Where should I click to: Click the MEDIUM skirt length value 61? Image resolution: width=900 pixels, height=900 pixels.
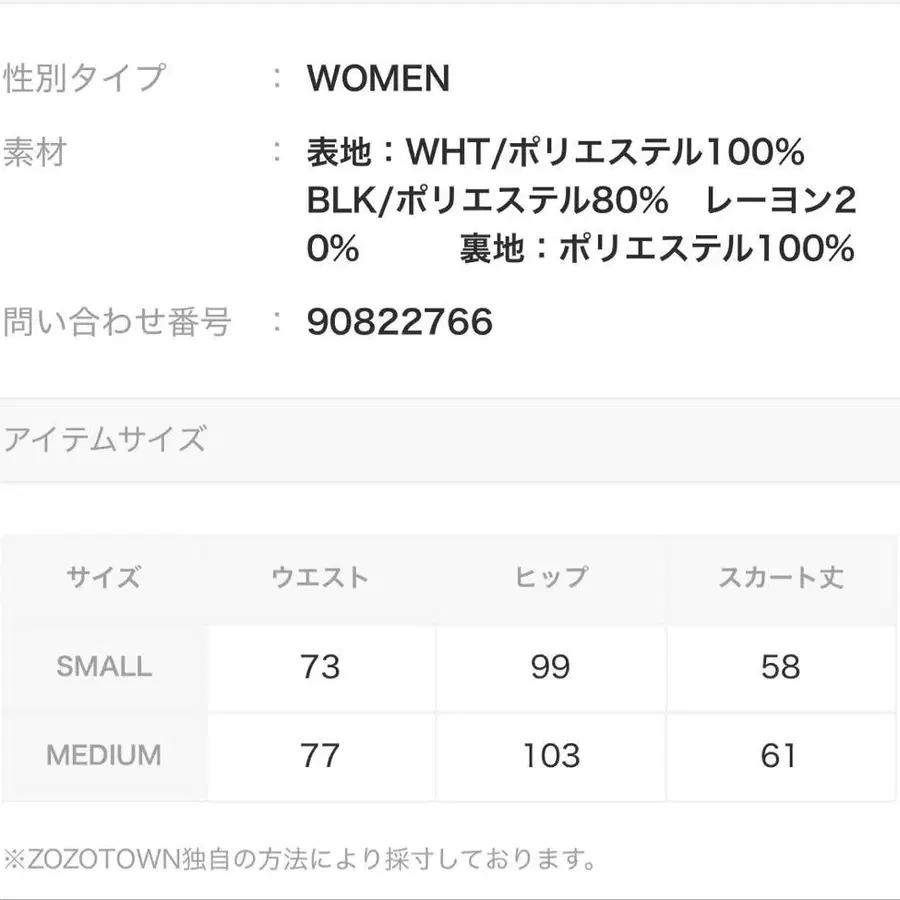pyautogui.click(x=780, y=755)
